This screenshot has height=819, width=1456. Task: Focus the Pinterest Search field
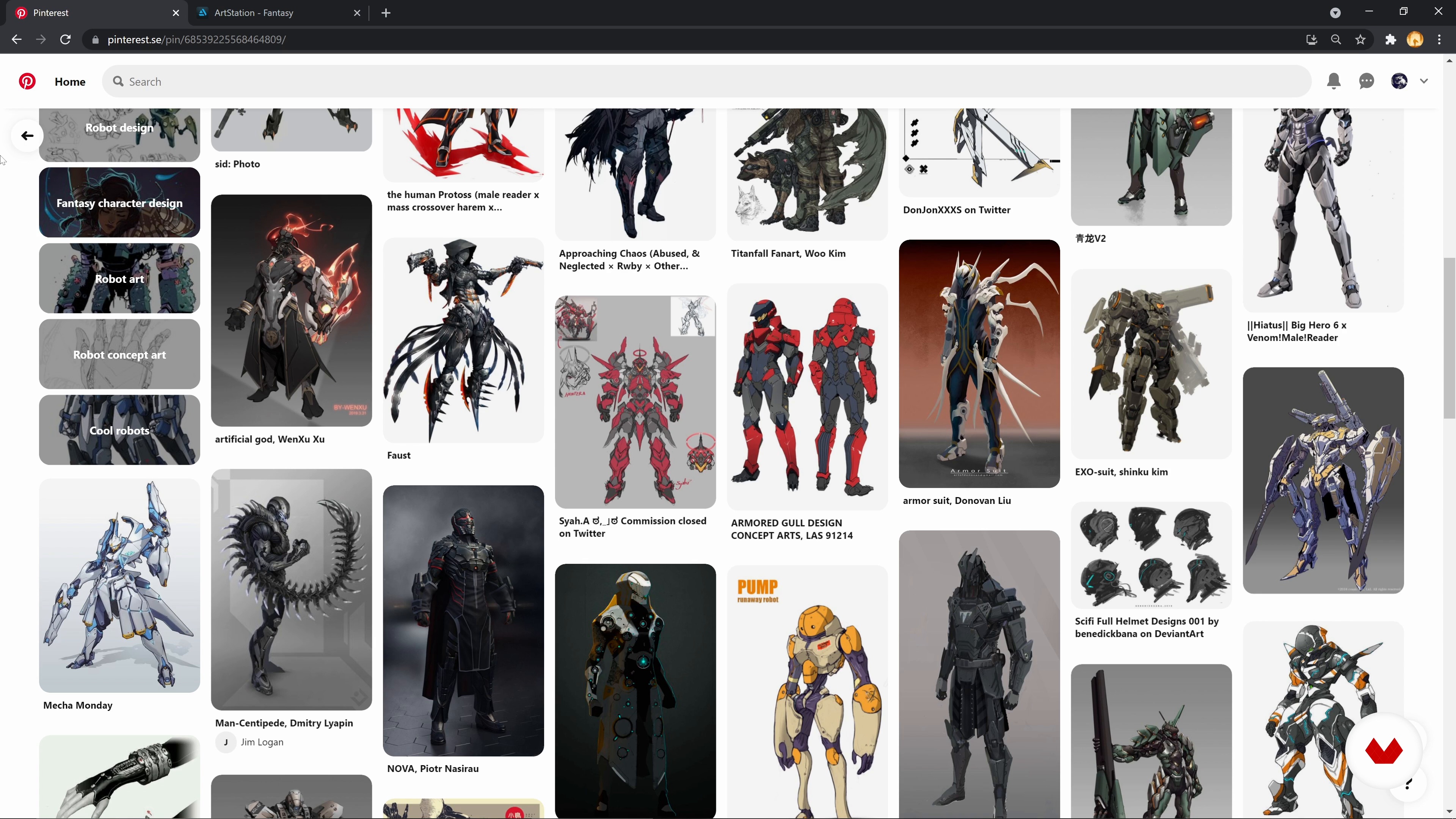[706, 82]
